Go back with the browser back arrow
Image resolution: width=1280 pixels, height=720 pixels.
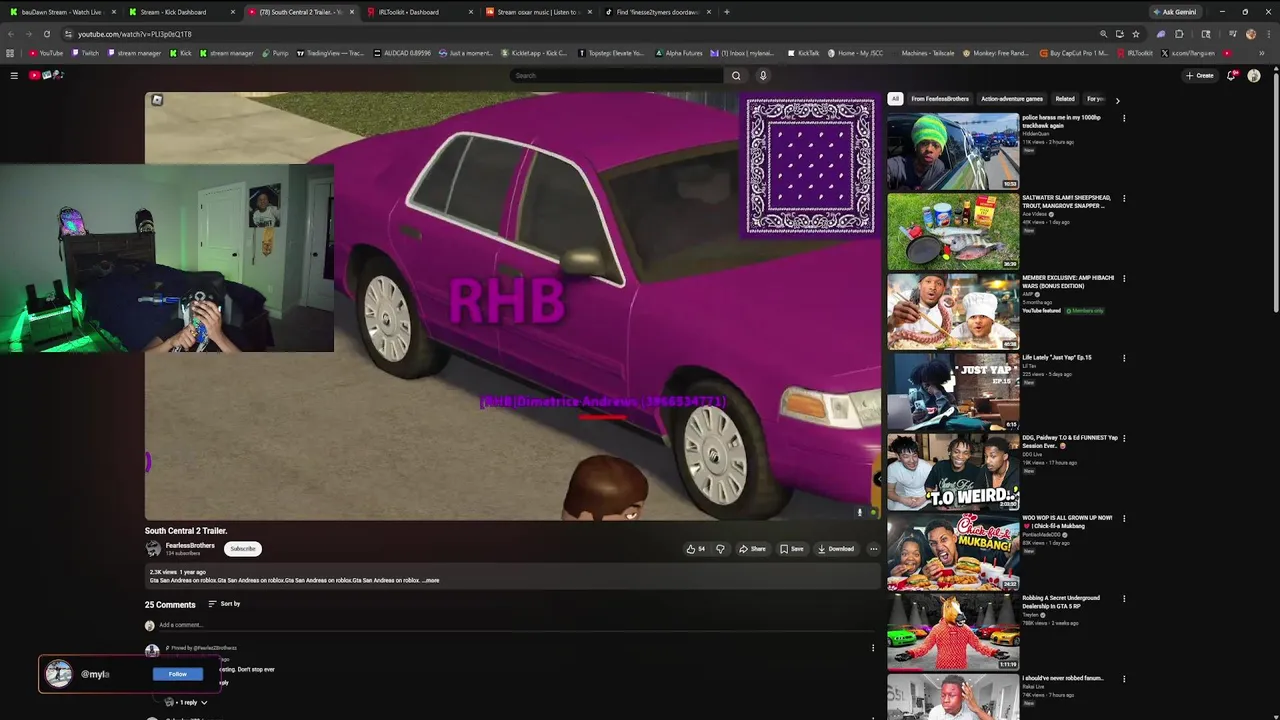(x=11, y=34)
